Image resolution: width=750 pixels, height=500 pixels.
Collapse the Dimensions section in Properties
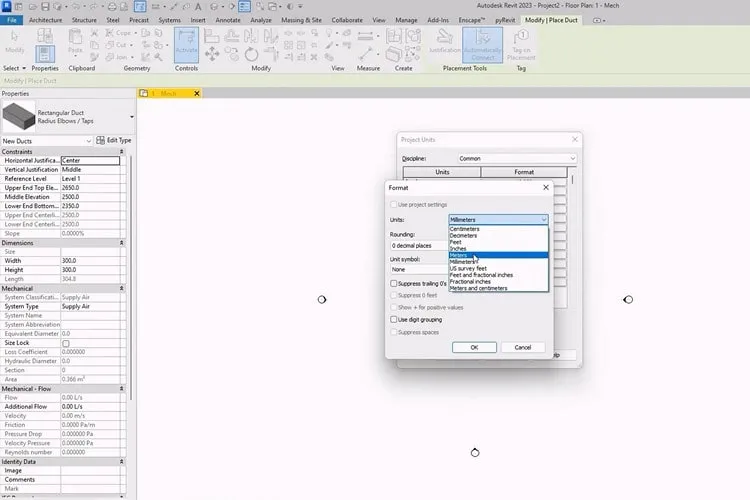point(121,243)
